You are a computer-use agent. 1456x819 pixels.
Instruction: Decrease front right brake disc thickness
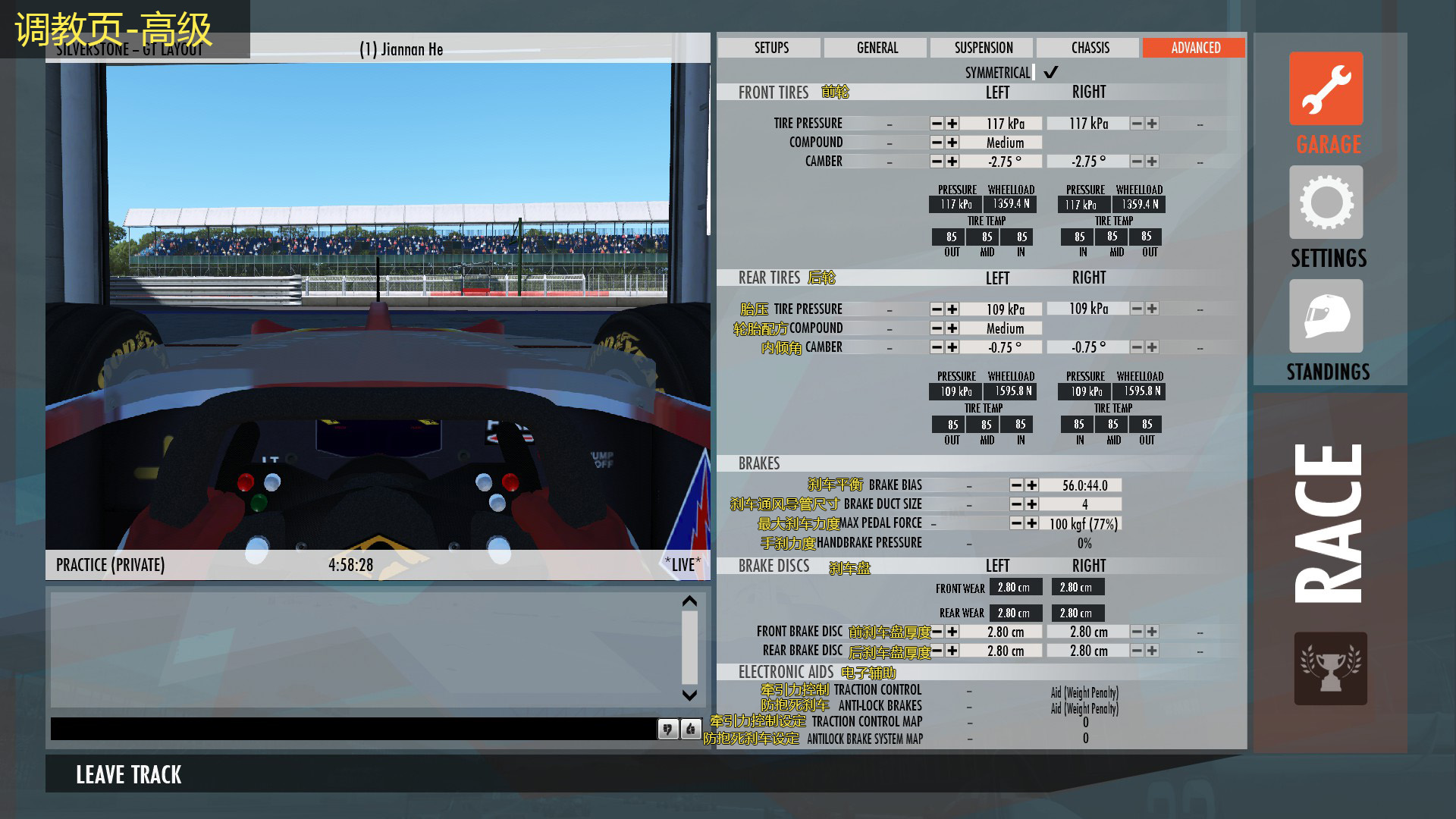coord(1137,632)
